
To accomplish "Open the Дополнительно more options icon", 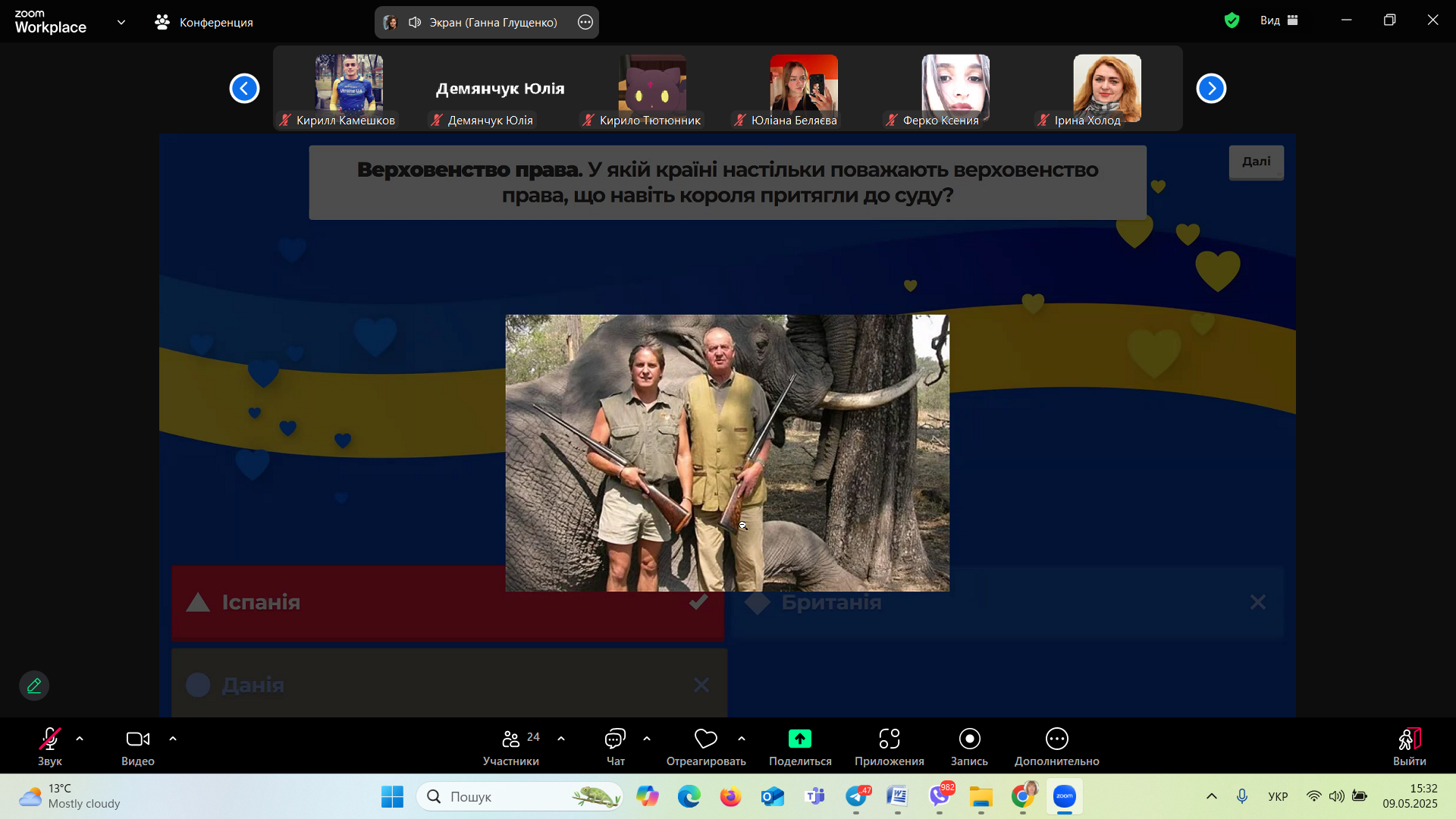I will click(1056, 739).
